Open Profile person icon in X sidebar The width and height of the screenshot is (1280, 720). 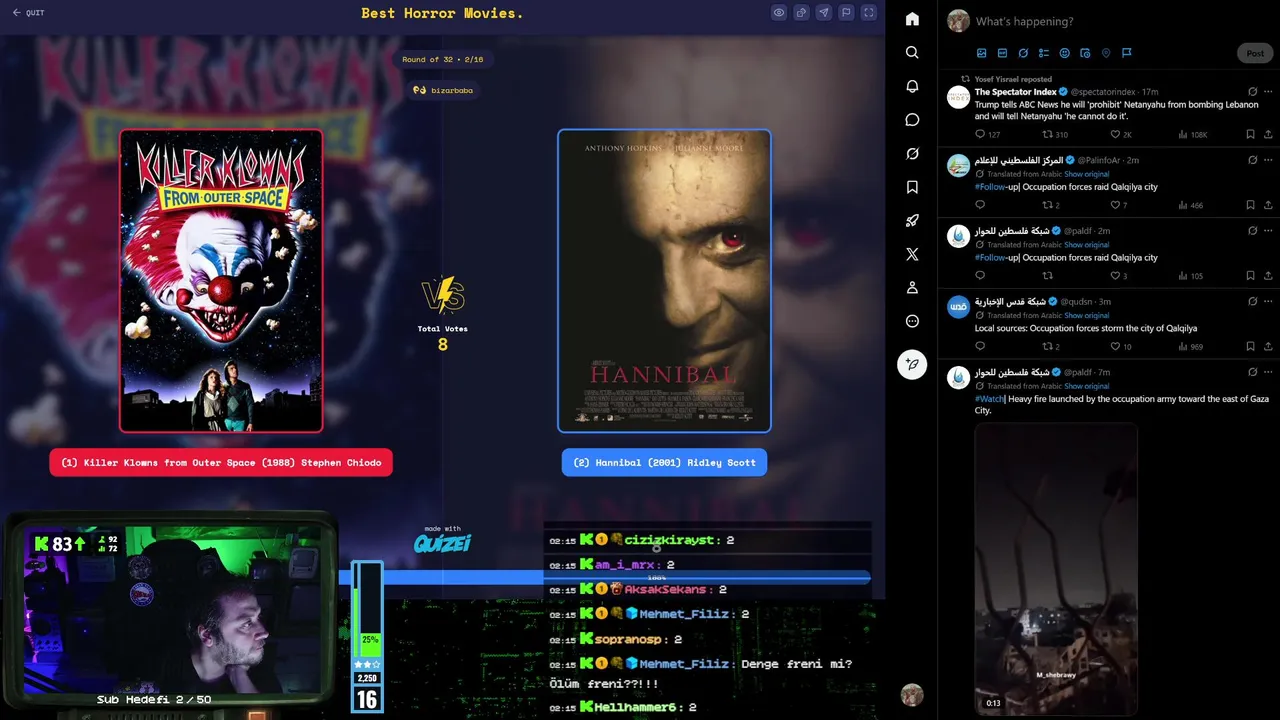(912, 288)
